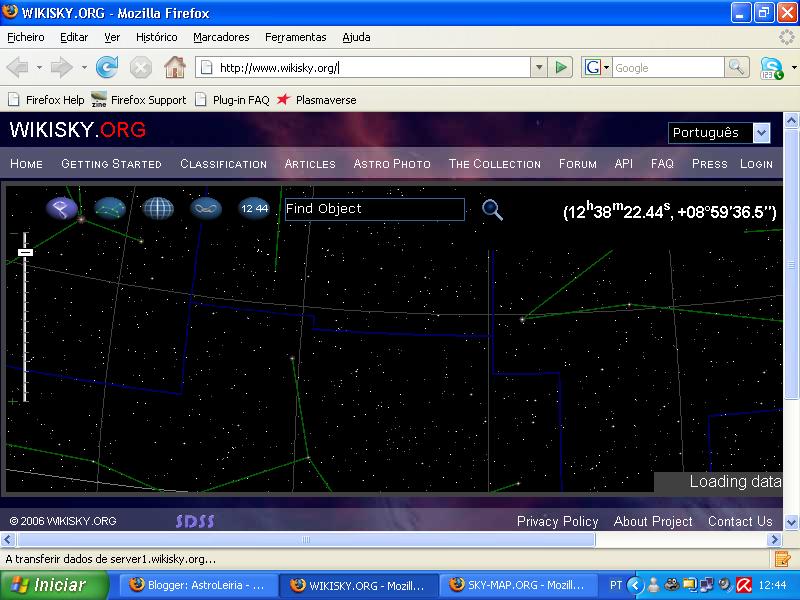Click the Google search box
The height and width of the screenshot is (600, 800).
click(x=667, y=67)
